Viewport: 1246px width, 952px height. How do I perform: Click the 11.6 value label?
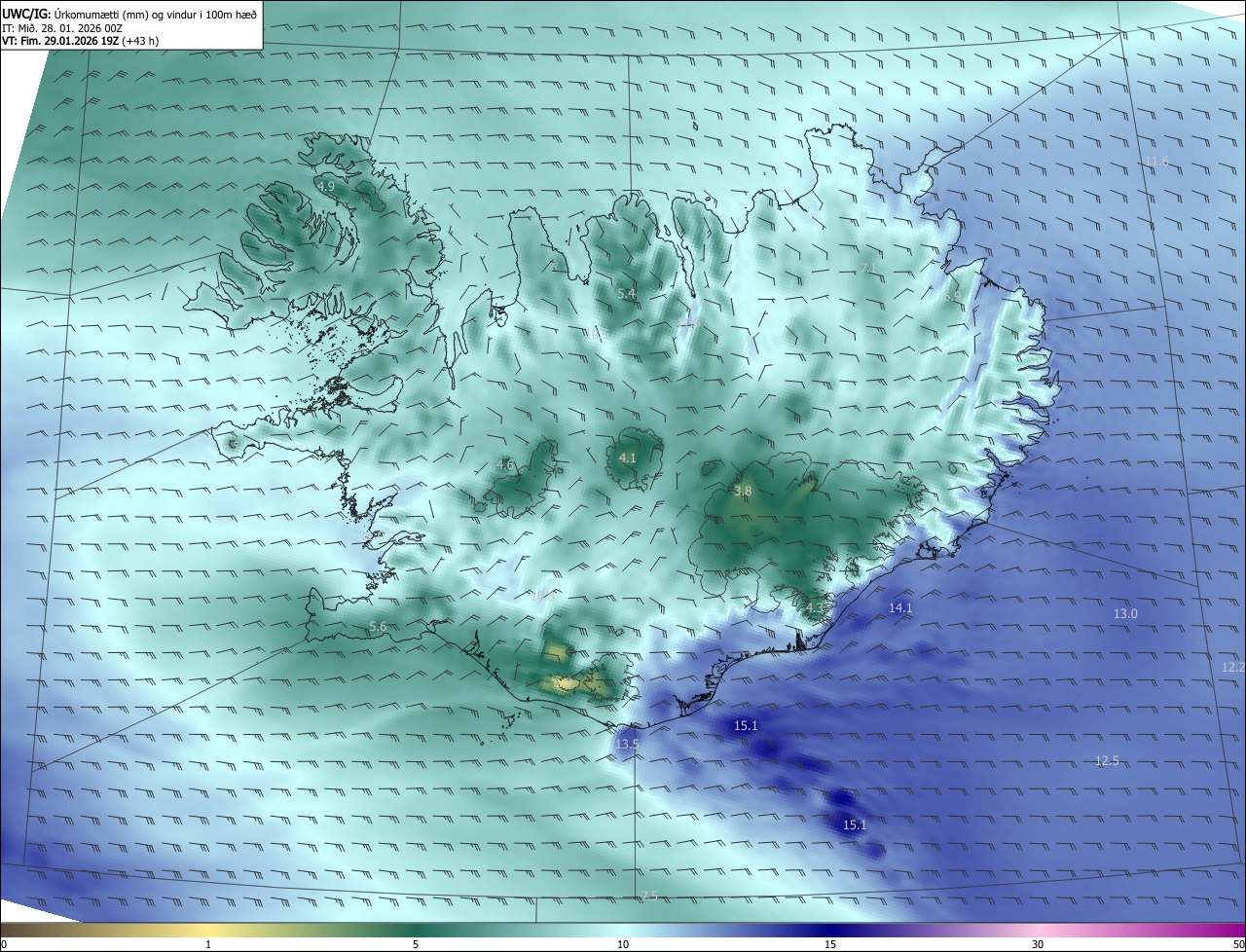[x=1156, y=162]
